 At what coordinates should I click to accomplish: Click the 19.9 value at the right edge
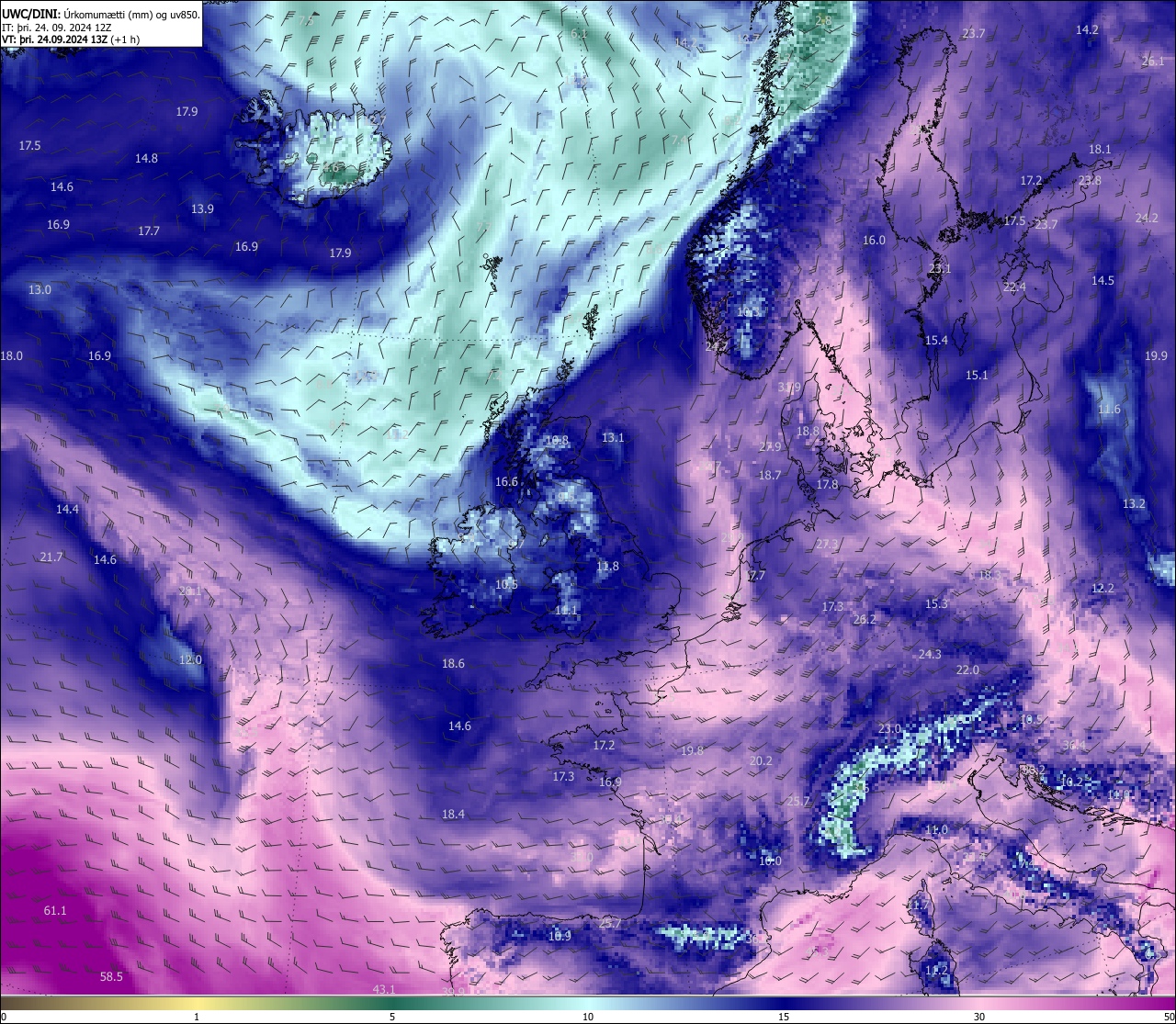(1156, 355)
